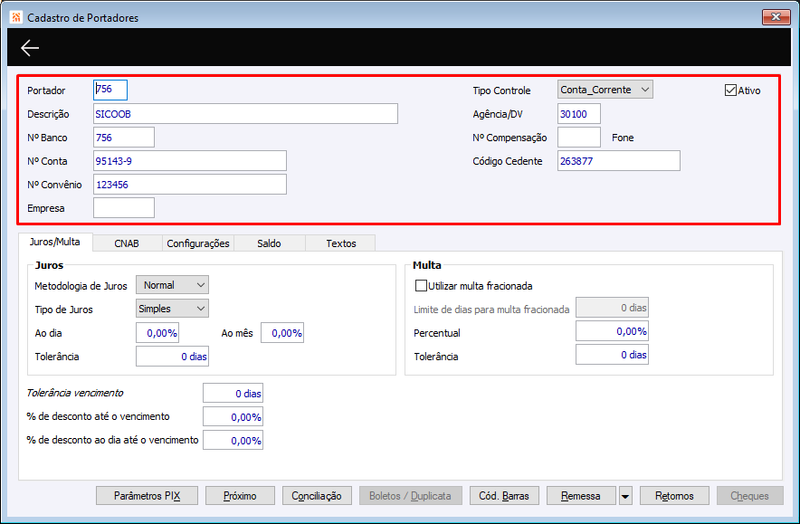This screenshot has width=800, height=524.
Task: Click the Parâmetros PIX button
Action: (147, 495)
